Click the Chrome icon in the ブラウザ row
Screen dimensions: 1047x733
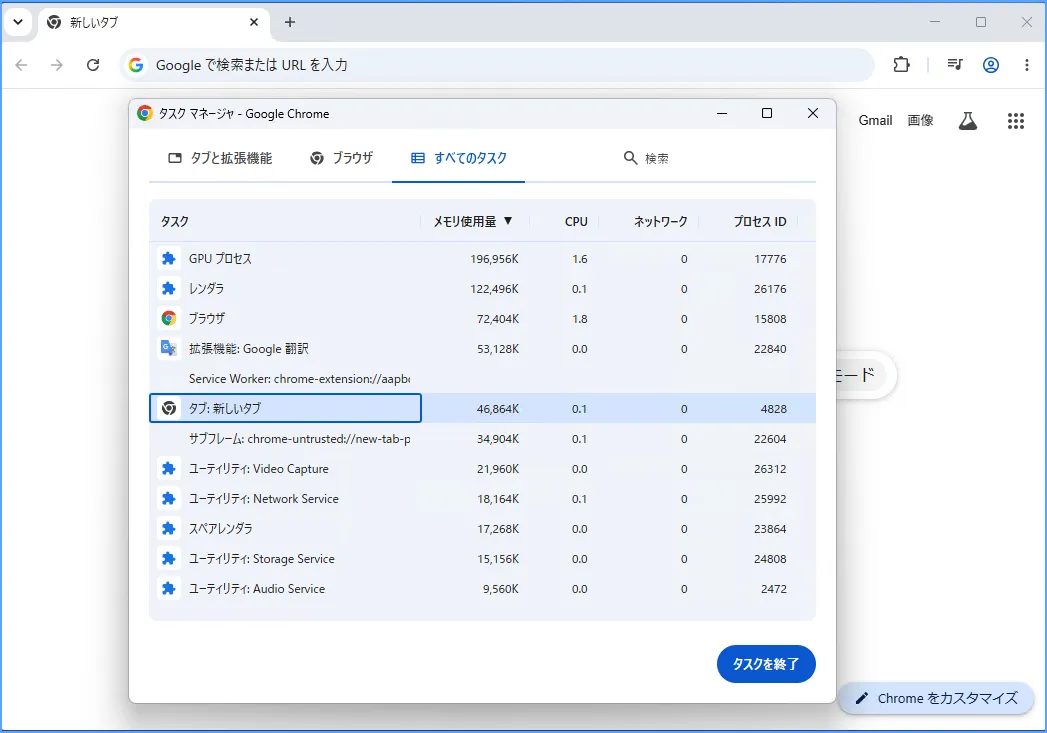click(168, 318)
